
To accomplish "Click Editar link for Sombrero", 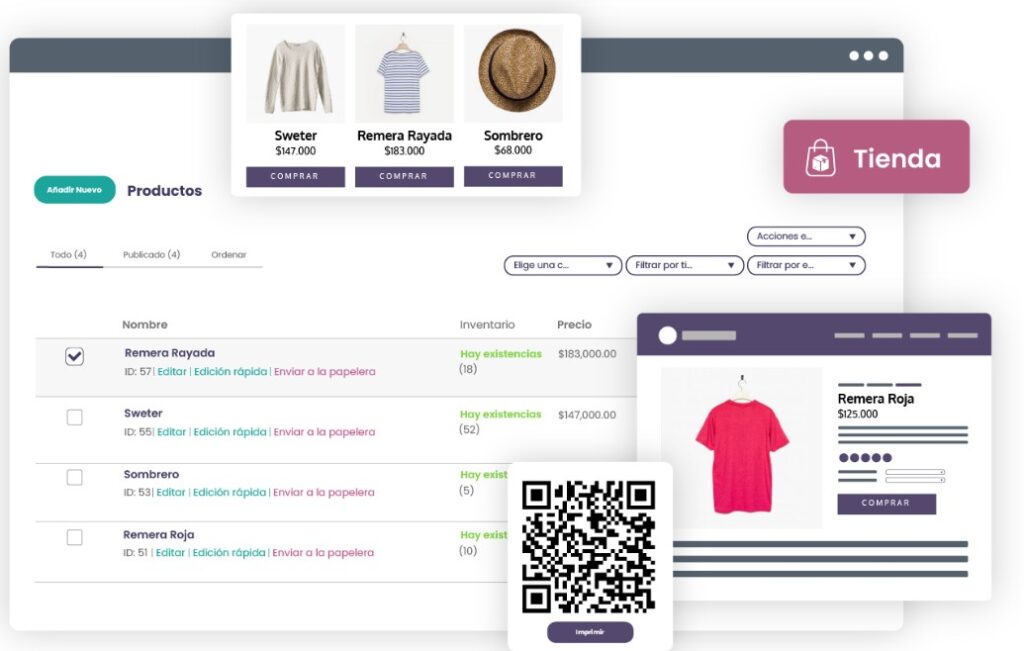I will point(170,492).
